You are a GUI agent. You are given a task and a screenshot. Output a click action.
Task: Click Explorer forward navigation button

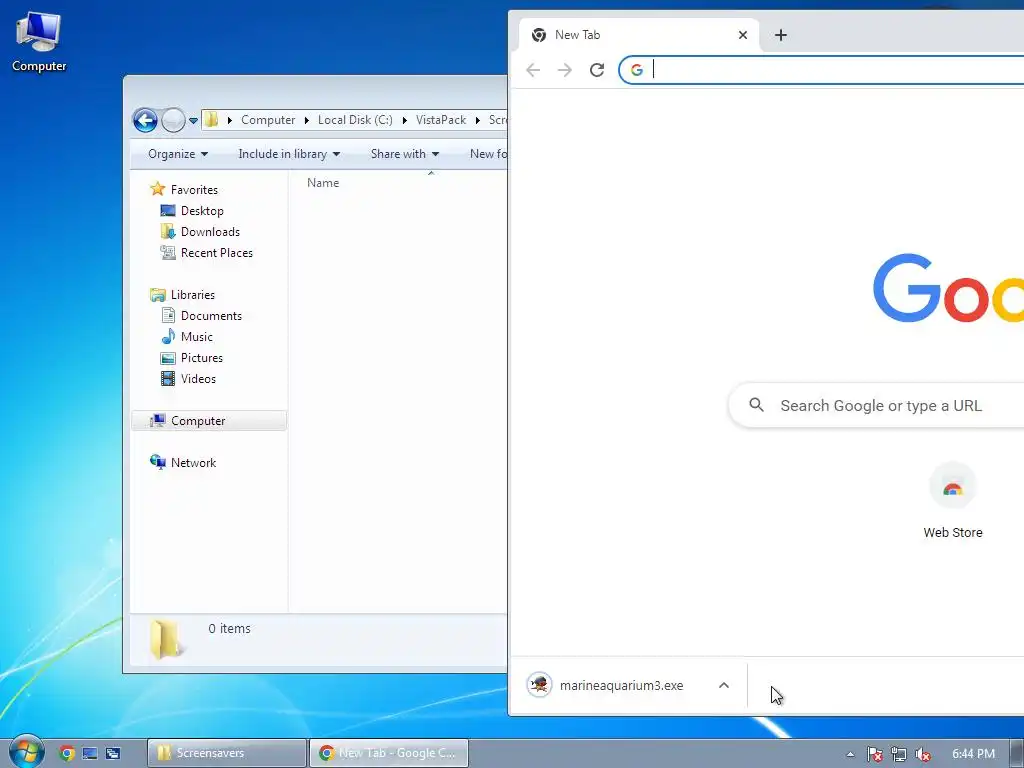pyautogui.click(x=173, y=120)
